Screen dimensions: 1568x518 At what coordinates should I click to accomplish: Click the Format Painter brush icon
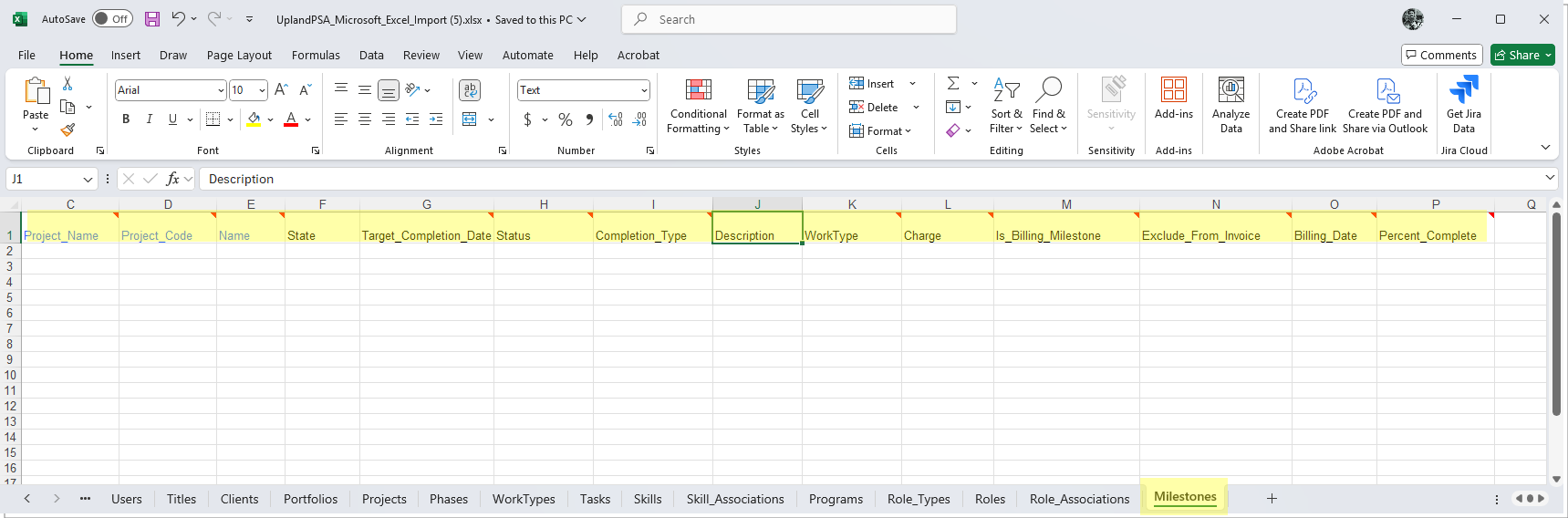[67, 130]
